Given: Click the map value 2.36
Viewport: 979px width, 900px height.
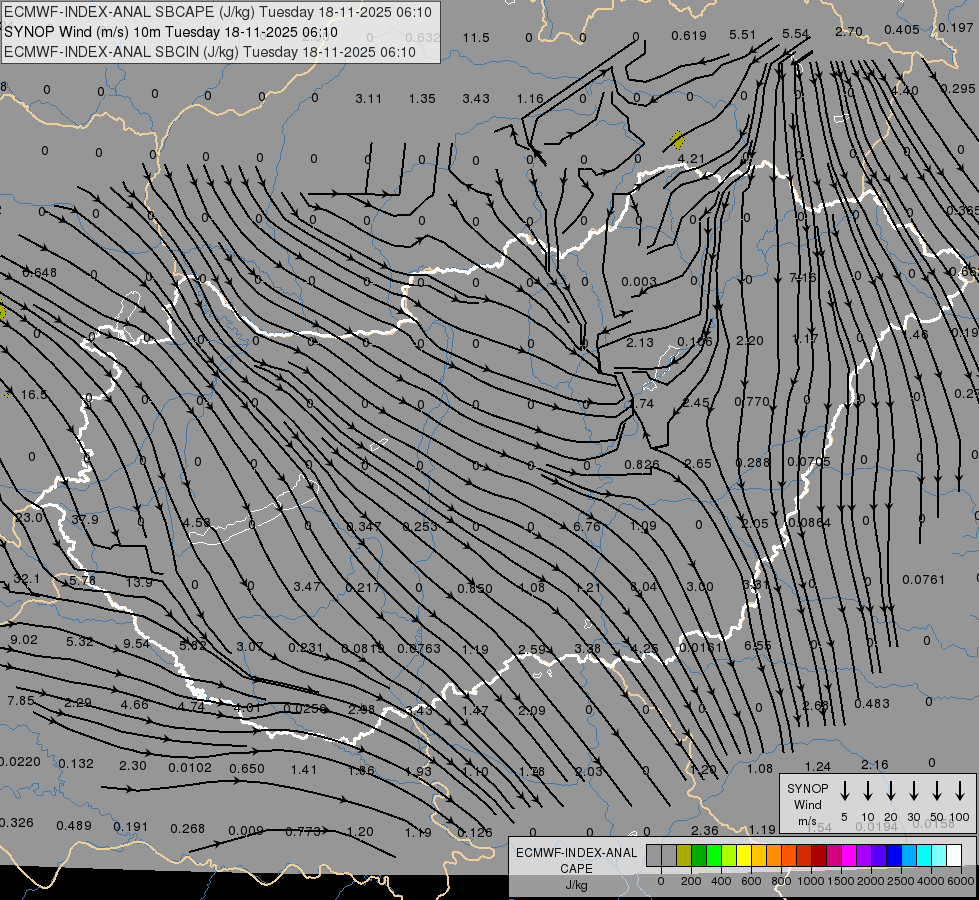Looking at the screenshot, I should [705, 830].
